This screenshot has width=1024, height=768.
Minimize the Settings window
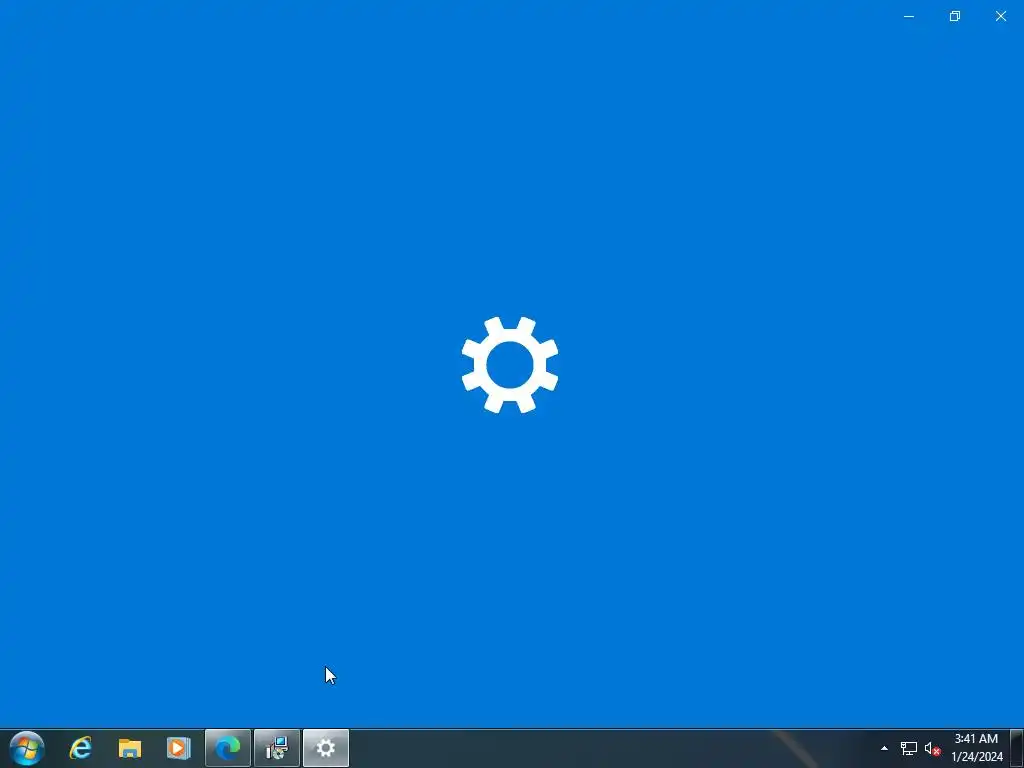tap(908, 16)
